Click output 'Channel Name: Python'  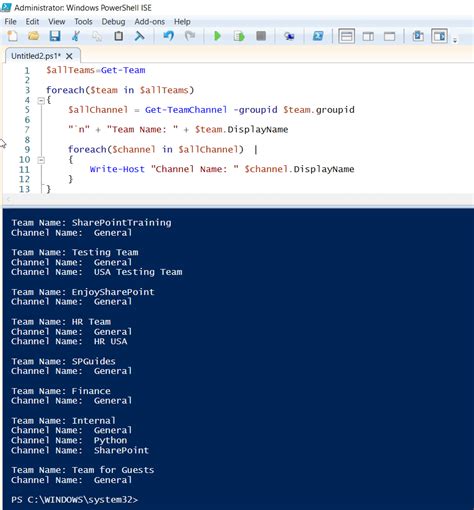pos(69,440)
